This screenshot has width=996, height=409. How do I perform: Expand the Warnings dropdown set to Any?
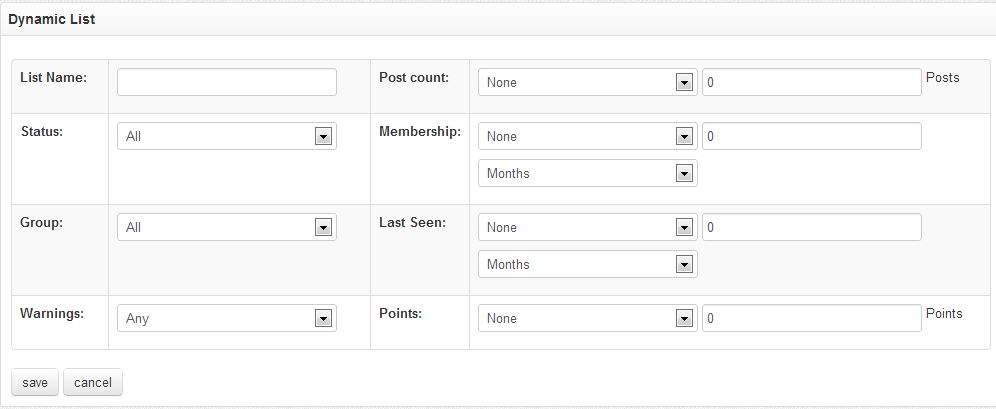[x=227, y=318]
